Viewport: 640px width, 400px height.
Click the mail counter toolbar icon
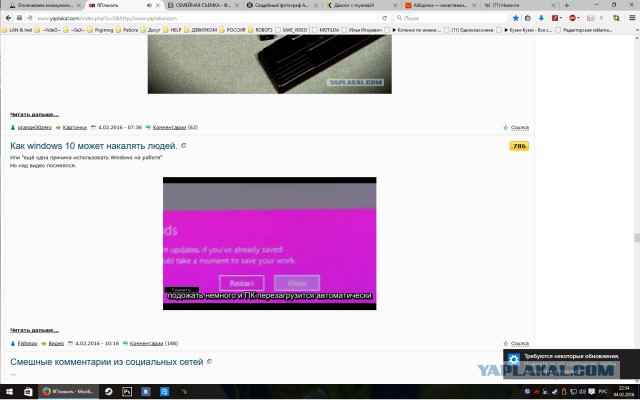(x=591, y=18)
